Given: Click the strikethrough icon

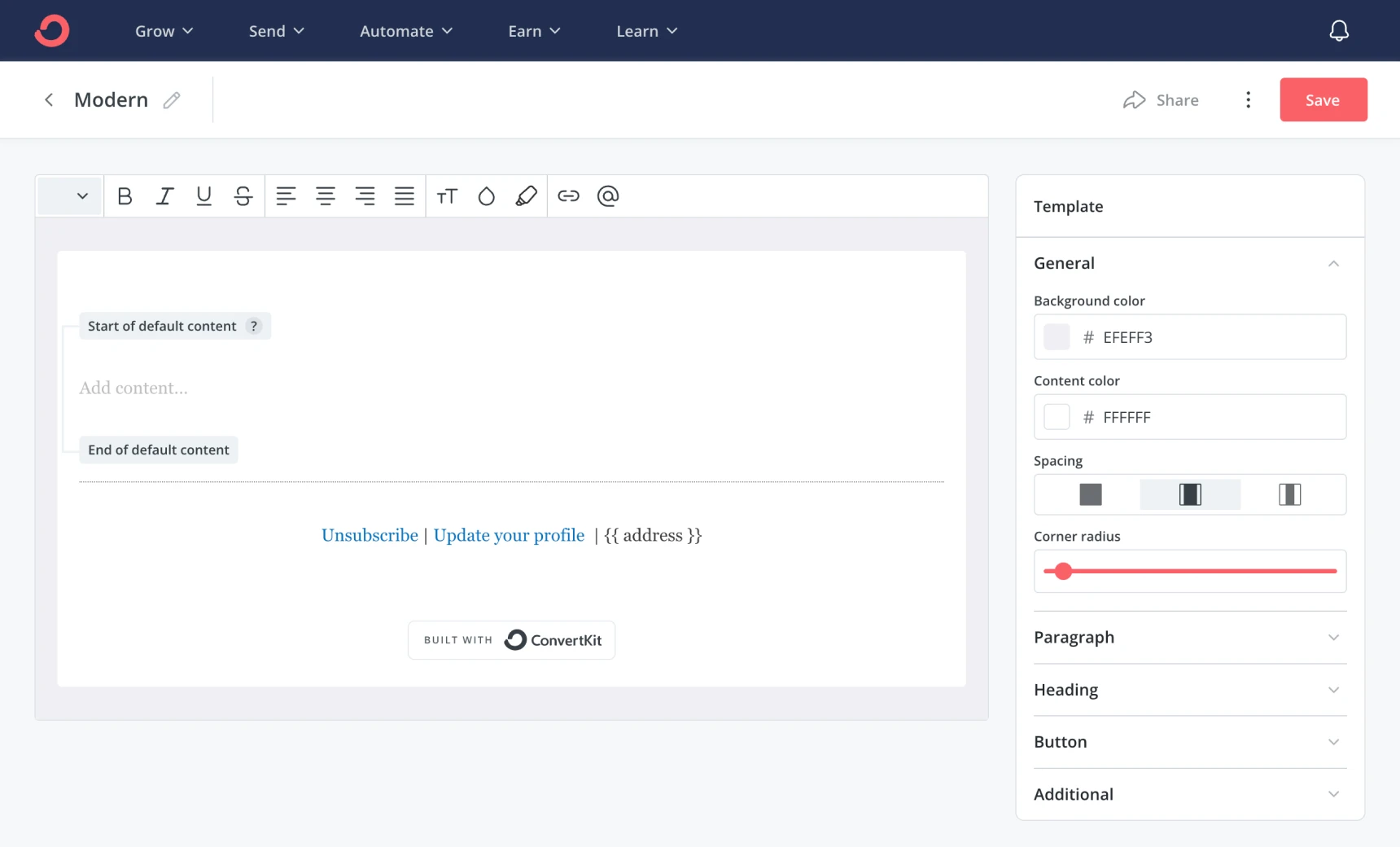Looking at the screenshot, I should click(243, 196).
